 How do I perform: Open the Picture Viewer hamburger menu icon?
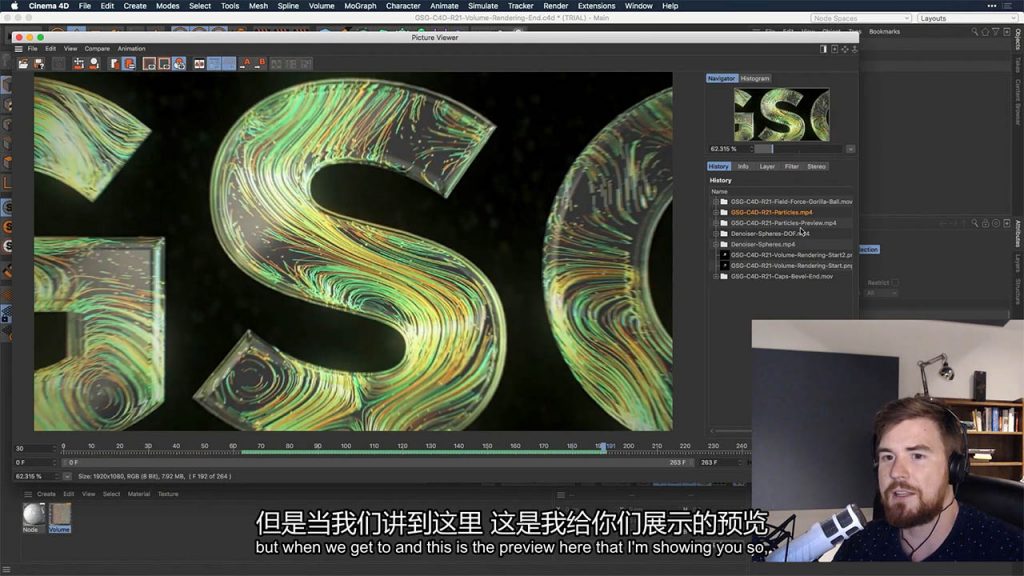pyautogui.click(x=18, y=49)
